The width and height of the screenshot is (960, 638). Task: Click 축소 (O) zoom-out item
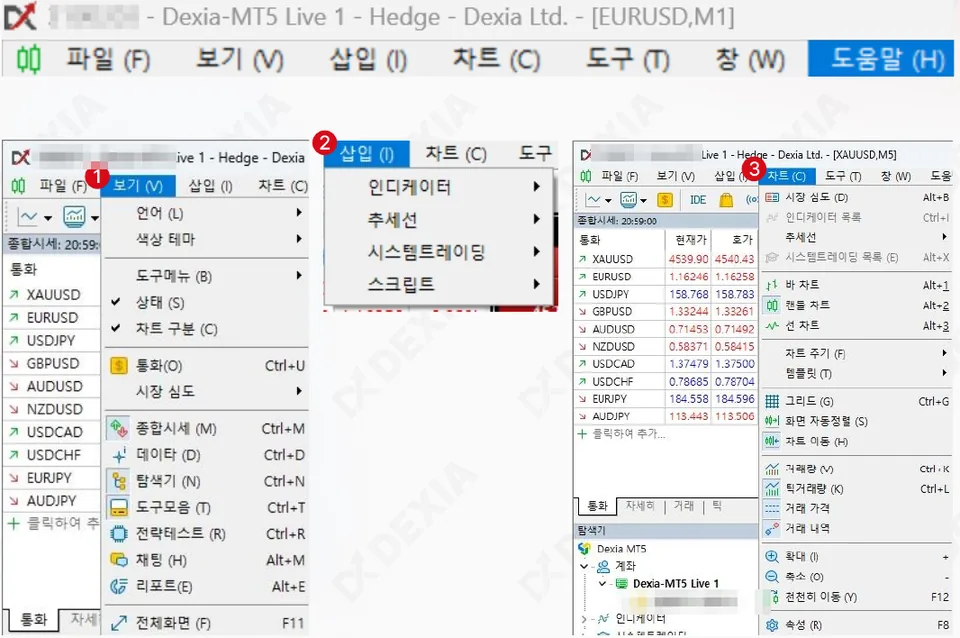[857, 576]
